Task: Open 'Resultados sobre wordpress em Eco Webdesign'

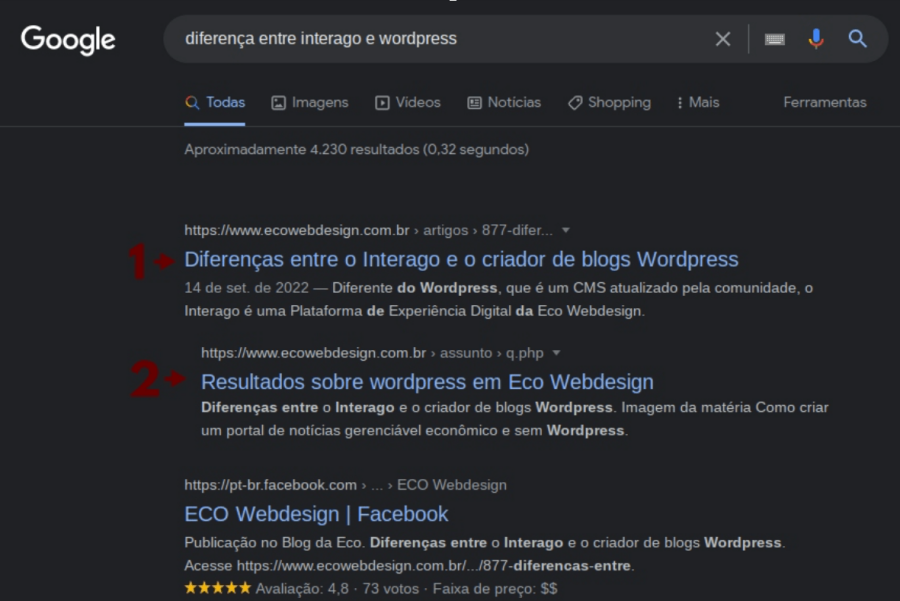Action: click(x=427, y=382)
